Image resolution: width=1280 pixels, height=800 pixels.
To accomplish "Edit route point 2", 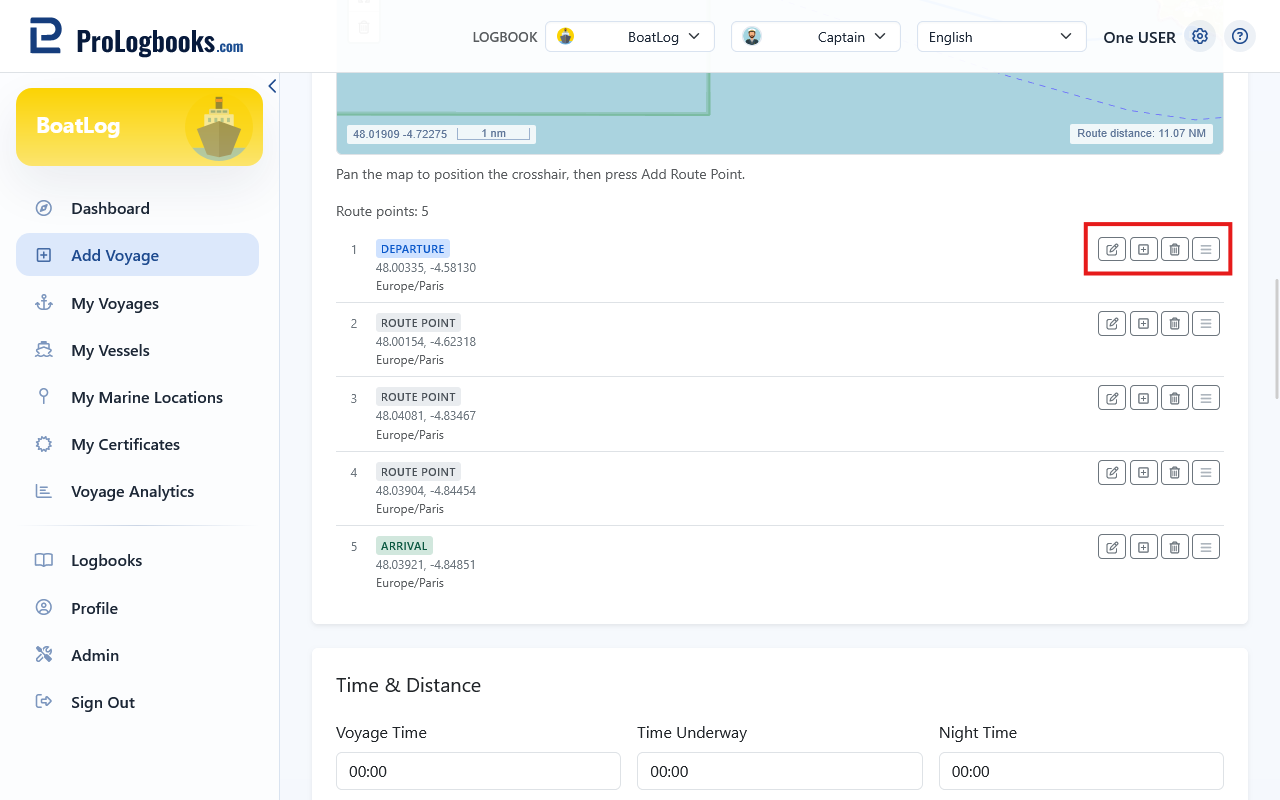I will pyautogui.click(x=1112, y=323).
